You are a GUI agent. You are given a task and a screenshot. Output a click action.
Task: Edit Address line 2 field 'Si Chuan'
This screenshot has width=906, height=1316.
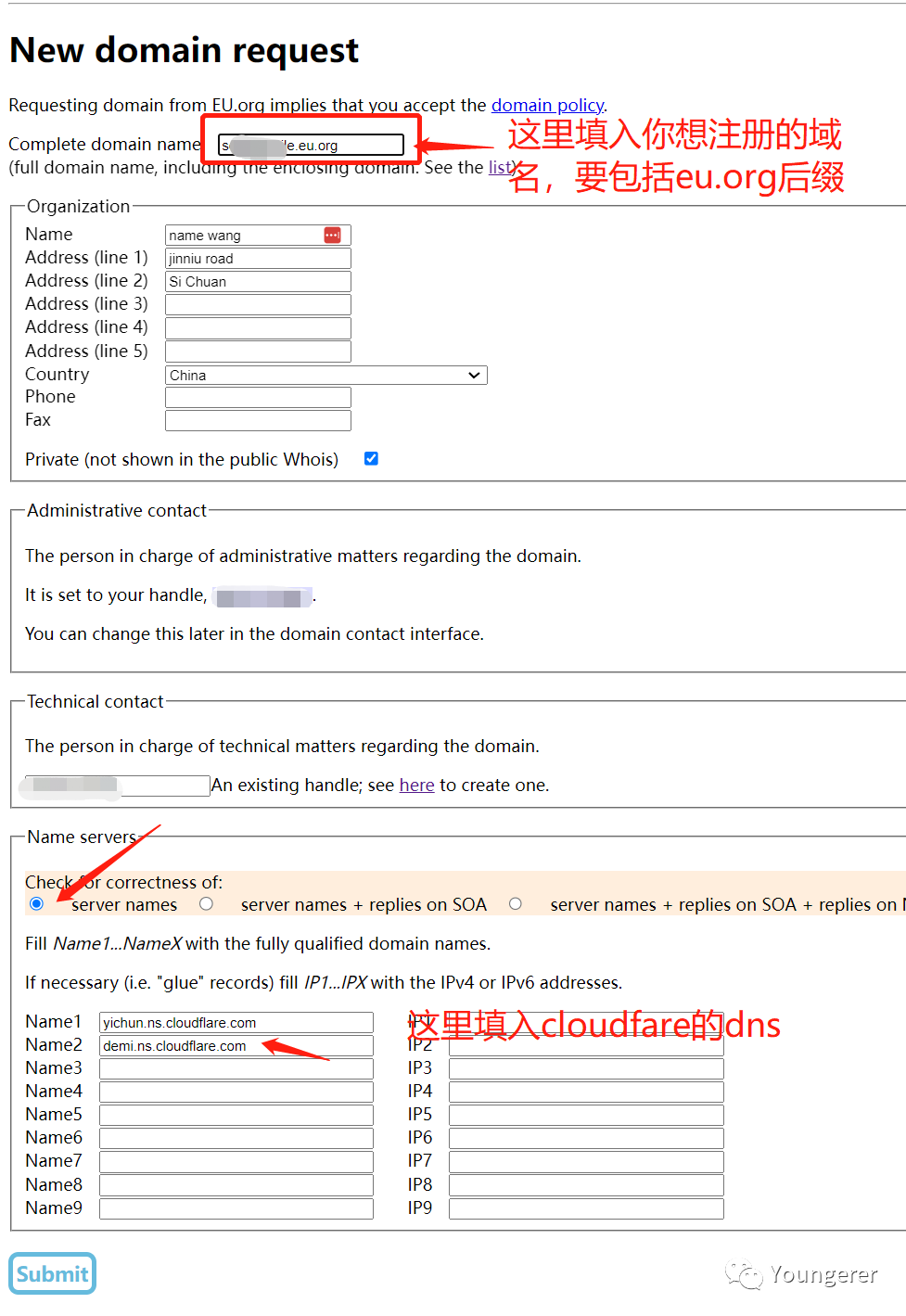pos(258,282)
